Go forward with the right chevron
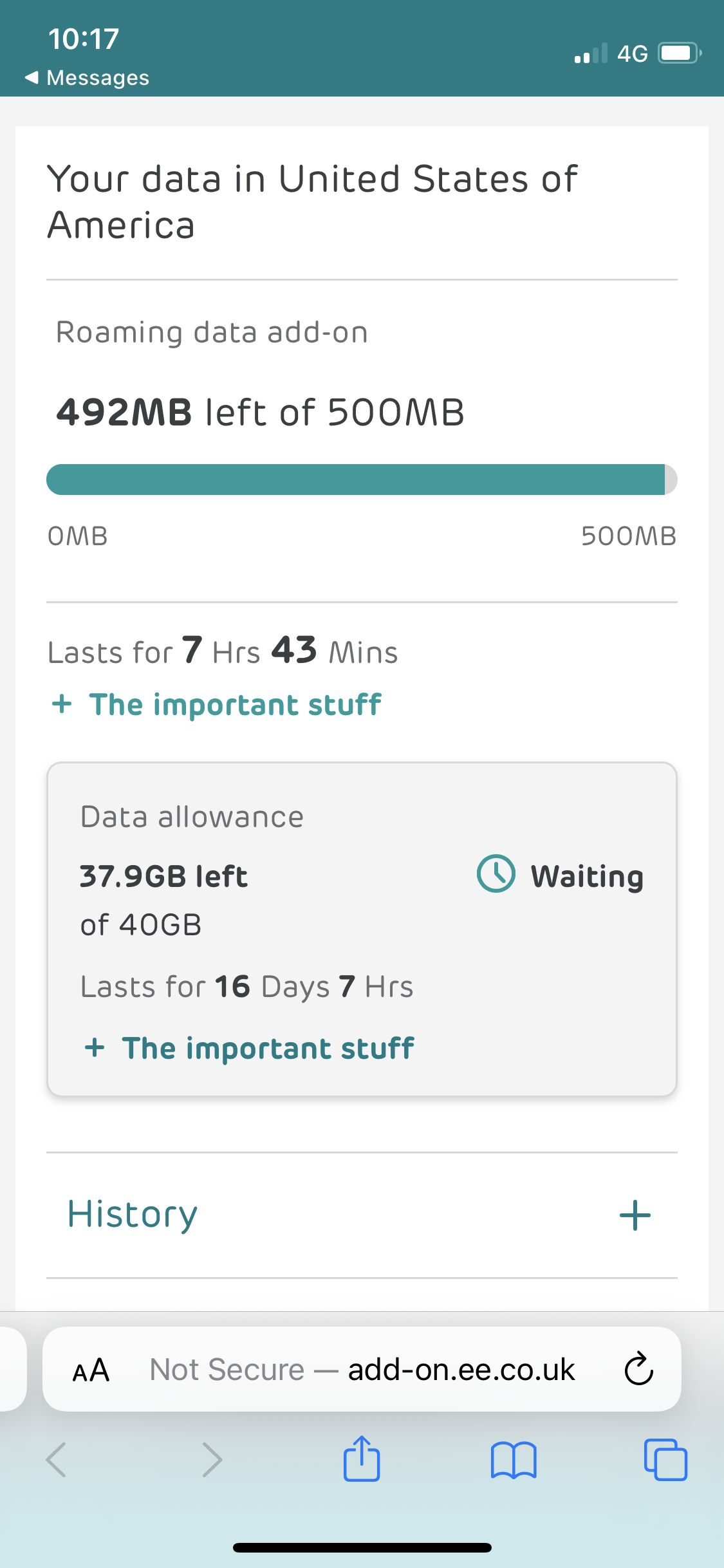Image resolution: width=724 pixels, height=1568 pixels. click(x=212, y=1460)
